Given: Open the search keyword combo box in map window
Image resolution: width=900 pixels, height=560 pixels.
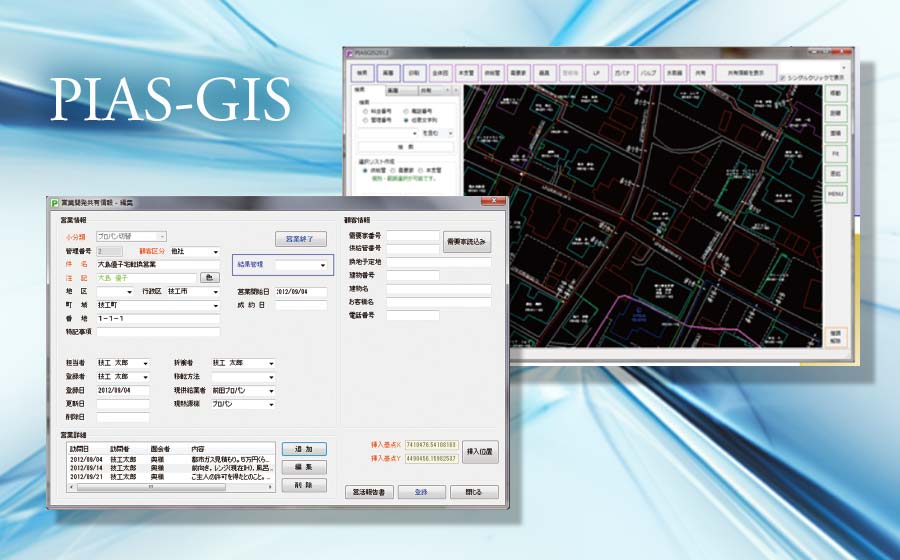Looking at the screenshot, I should tap(389, 133).
